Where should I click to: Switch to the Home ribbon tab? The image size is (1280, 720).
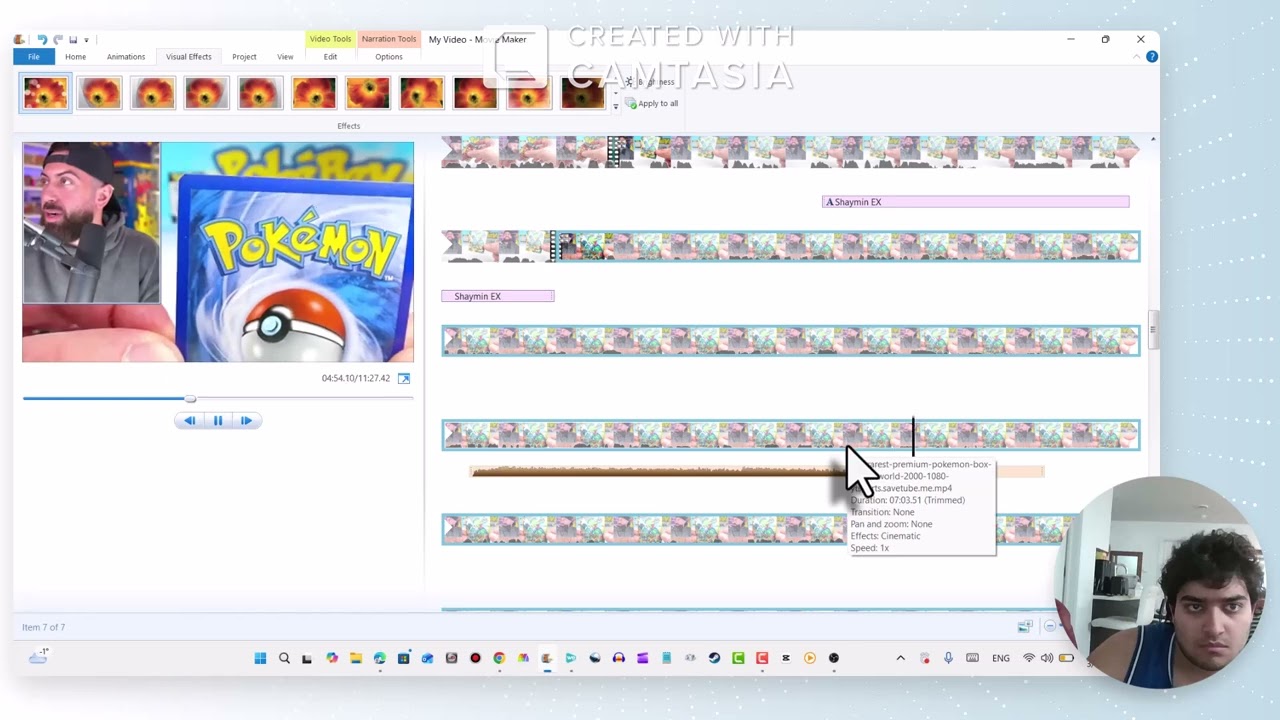point(75,57)
